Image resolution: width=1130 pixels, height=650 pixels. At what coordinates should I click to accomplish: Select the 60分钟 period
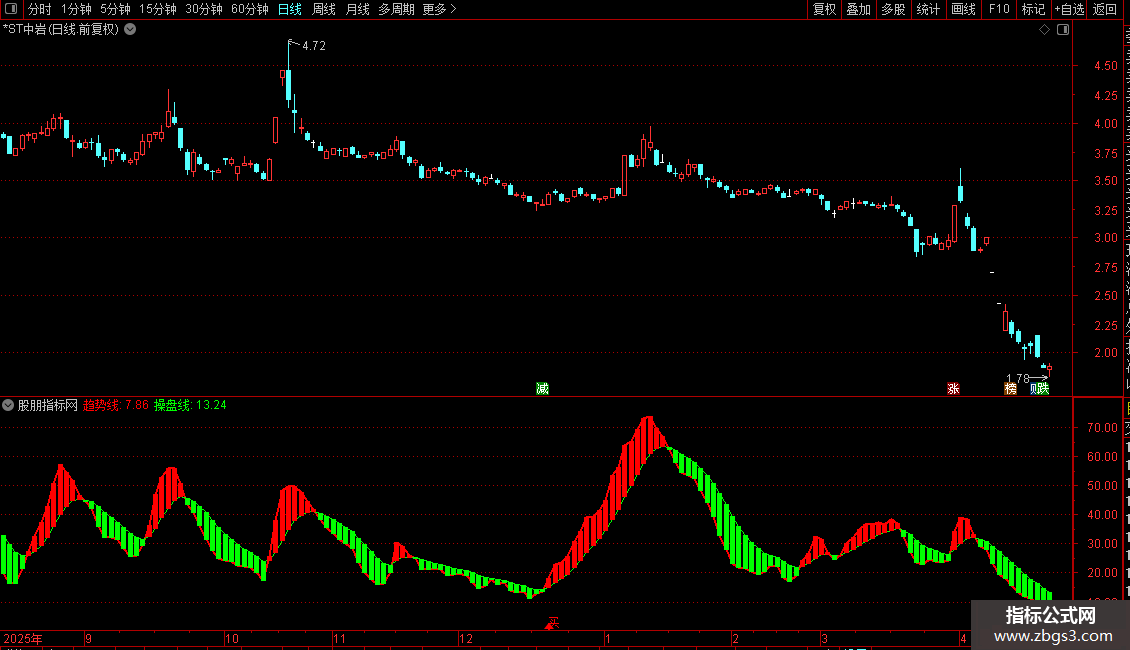click(x=250, y=9)
